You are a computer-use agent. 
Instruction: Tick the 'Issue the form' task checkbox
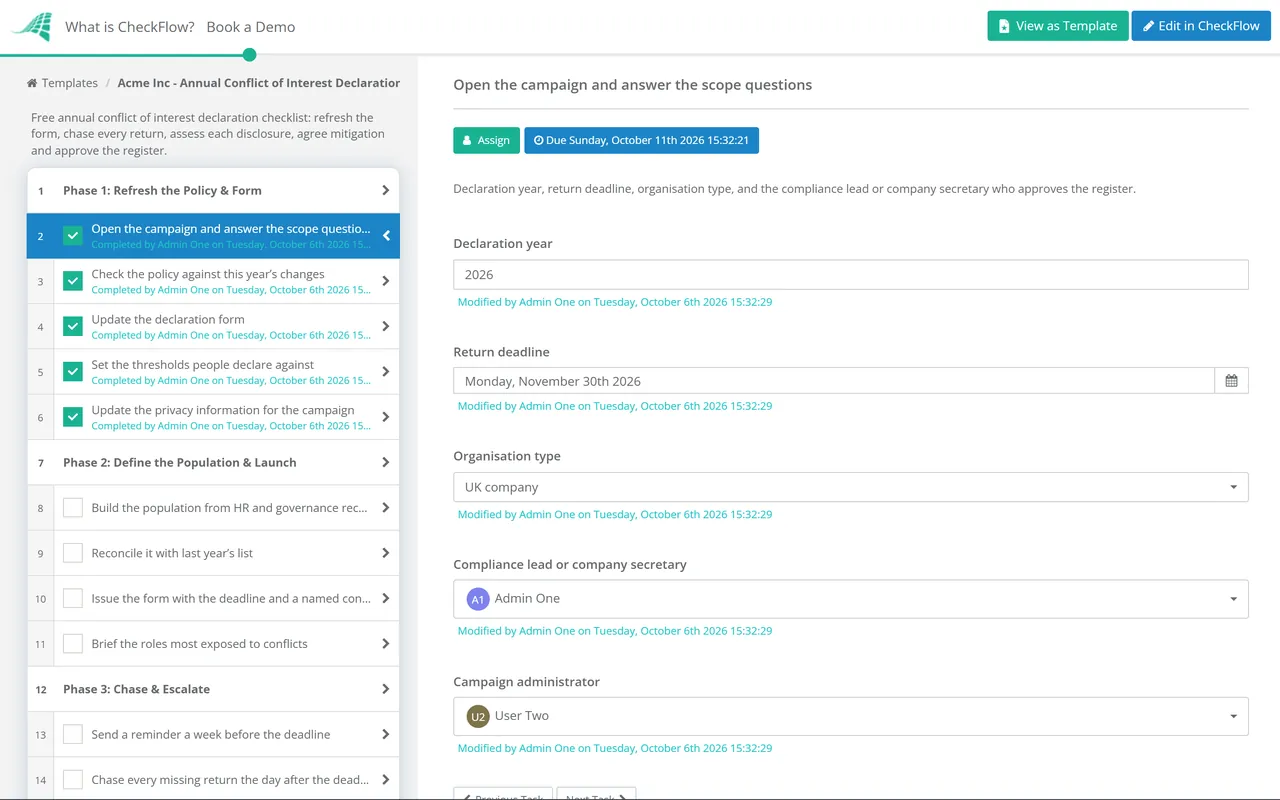pyautogui.click(x=73, y=598)
